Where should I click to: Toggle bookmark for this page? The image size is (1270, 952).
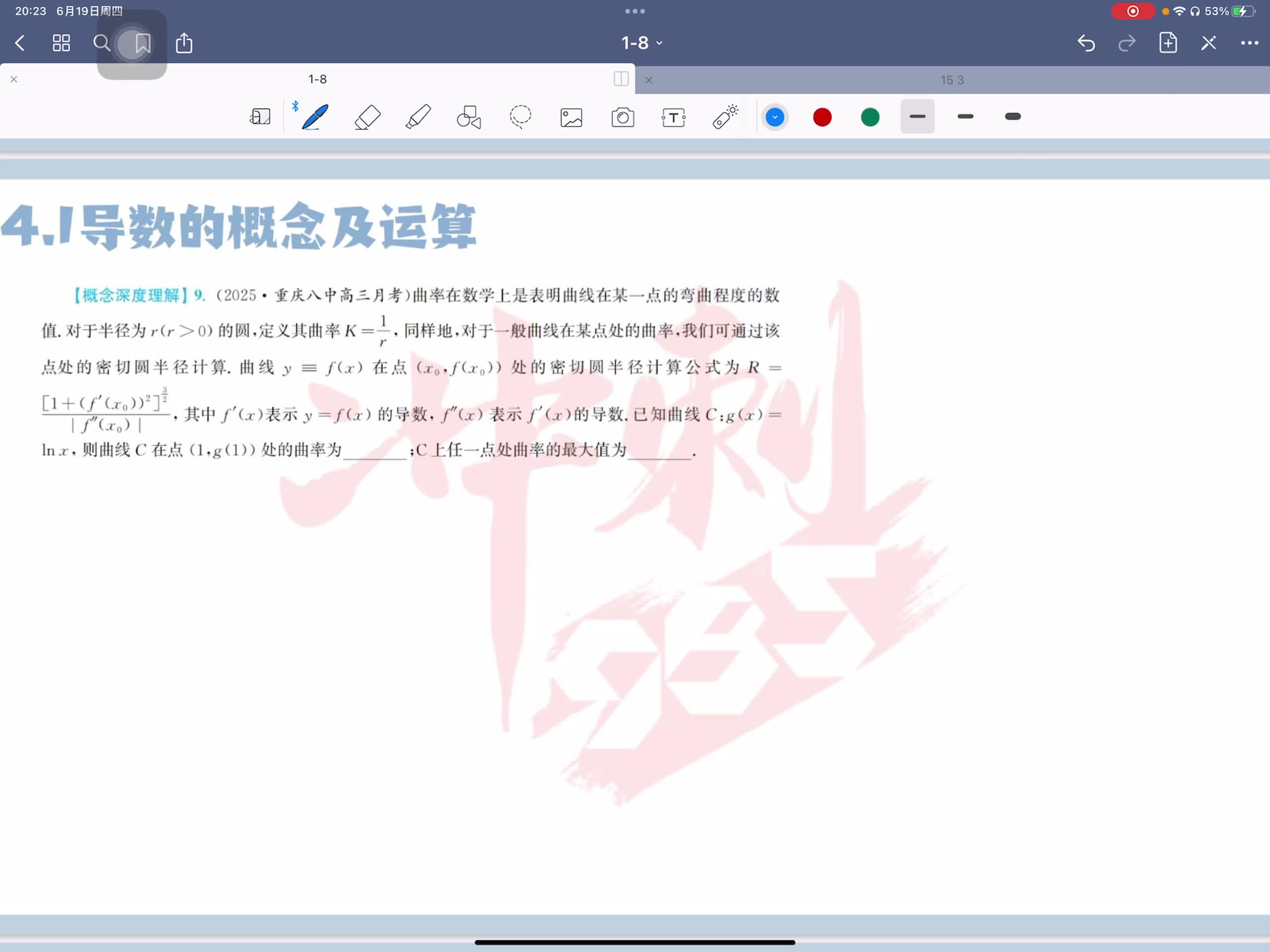[142, 43]
